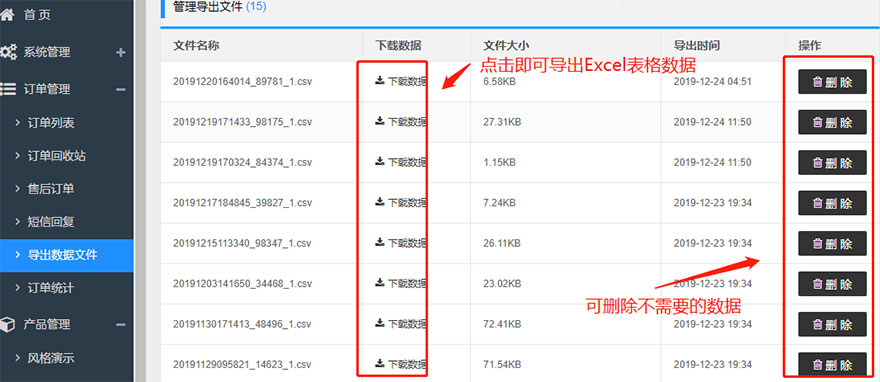
Task: Click the box icon beside 产品管理
Action: pos(7,324)
